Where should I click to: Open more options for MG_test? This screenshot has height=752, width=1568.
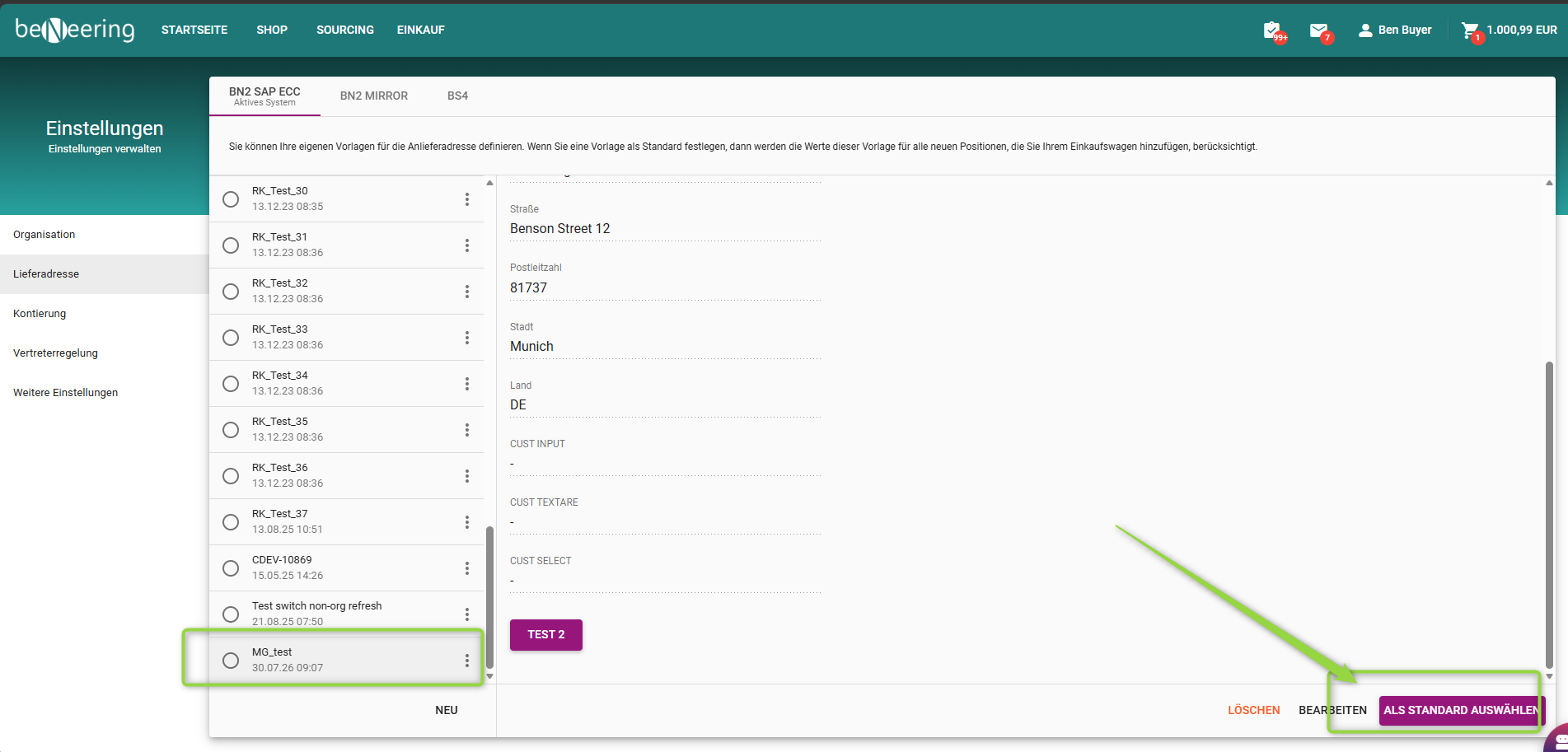[x=466, y=661]
